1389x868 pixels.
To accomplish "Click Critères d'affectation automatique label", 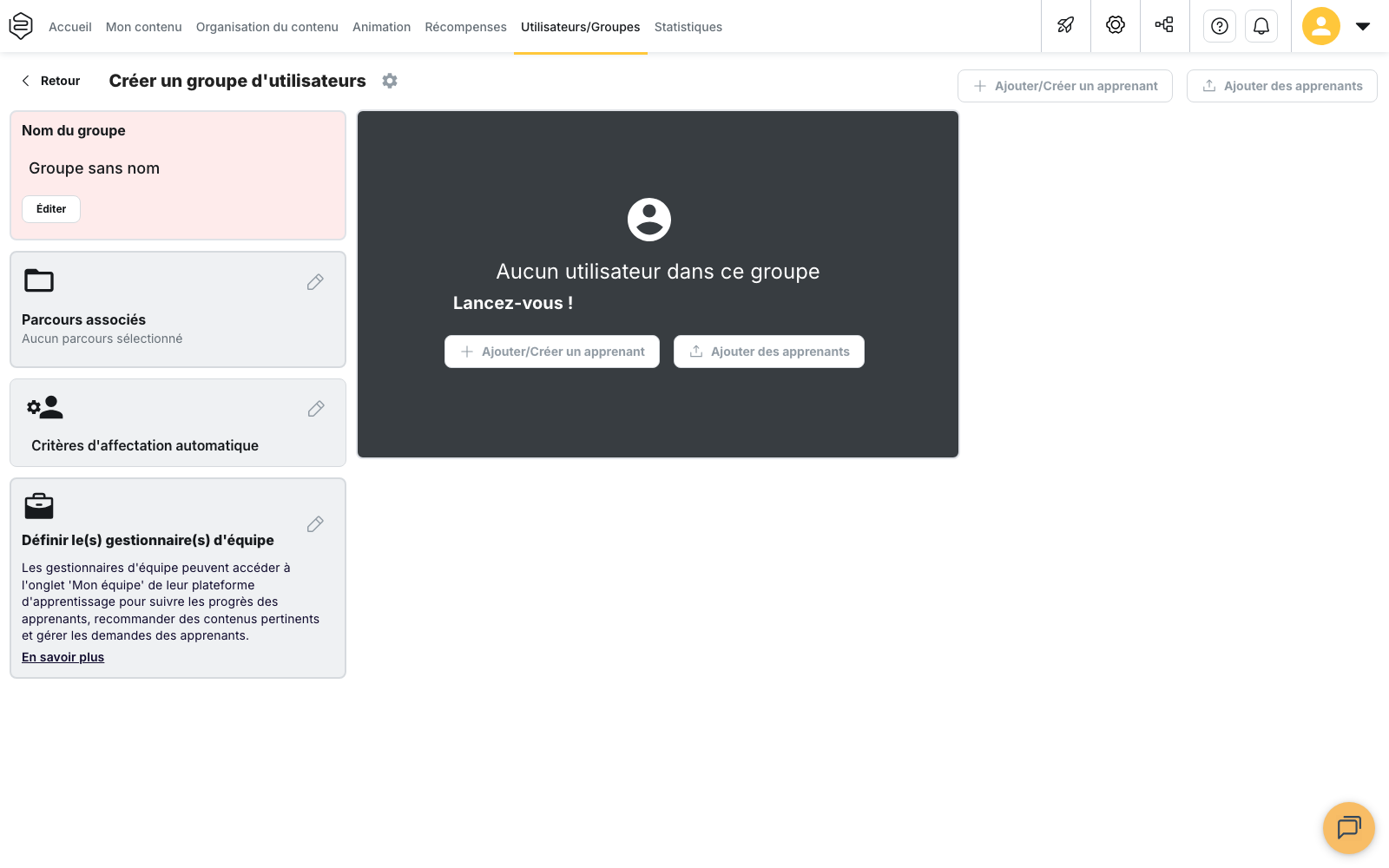I will pos(145,445).
